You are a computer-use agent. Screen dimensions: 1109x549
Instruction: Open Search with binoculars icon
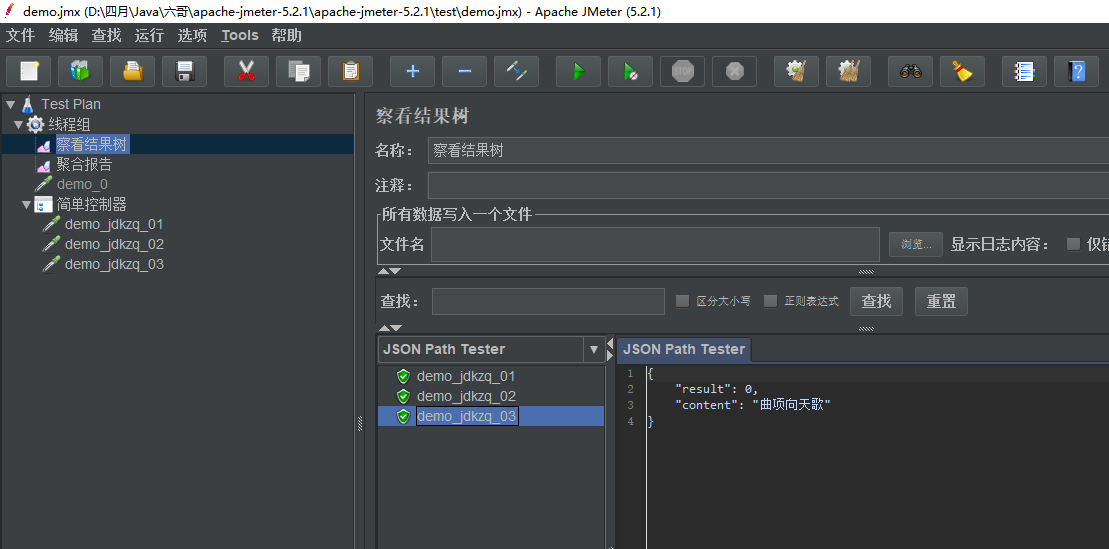(910, 71)
